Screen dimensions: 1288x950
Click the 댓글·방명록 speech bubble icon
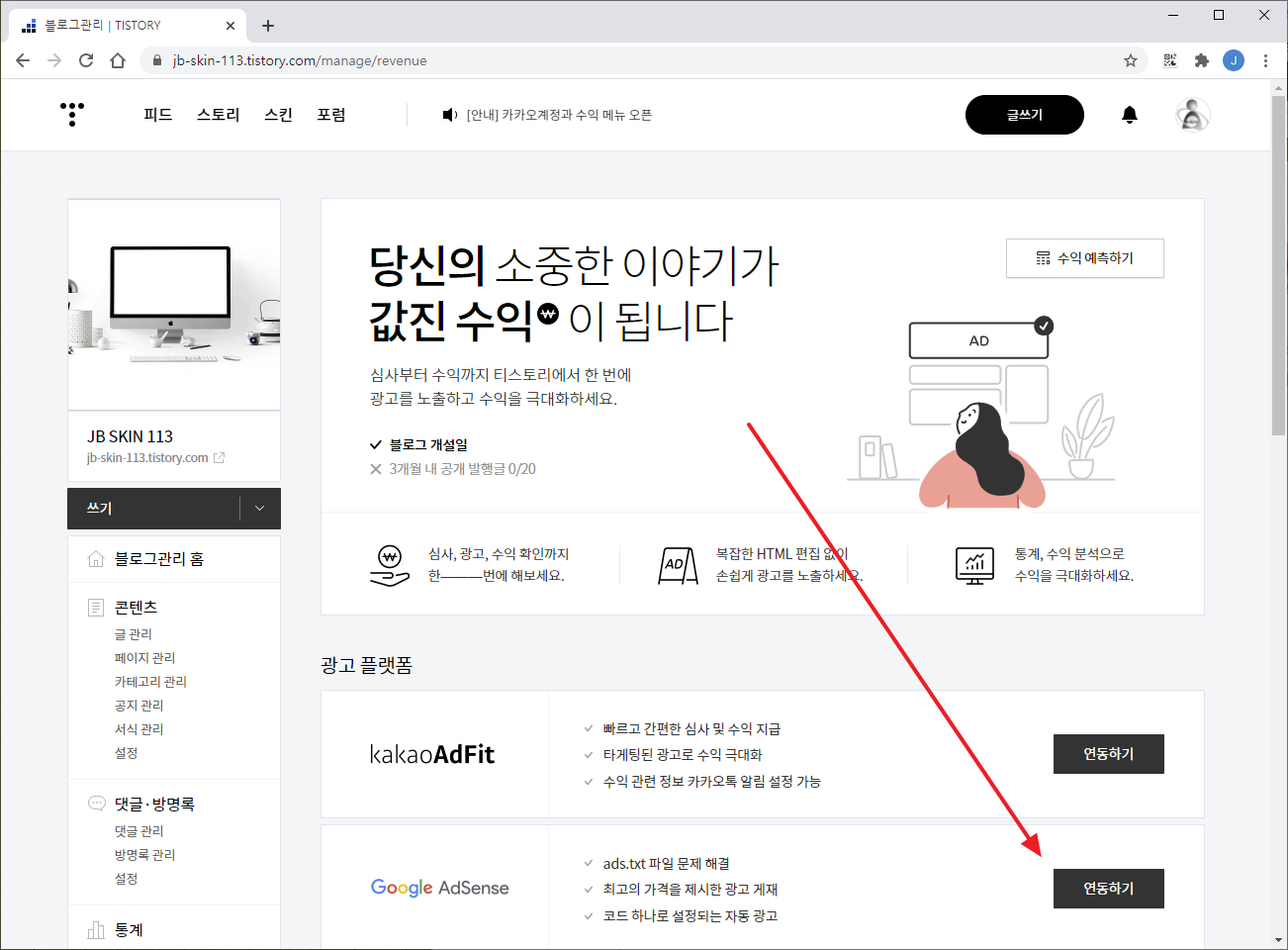click(x=96, y=804)
